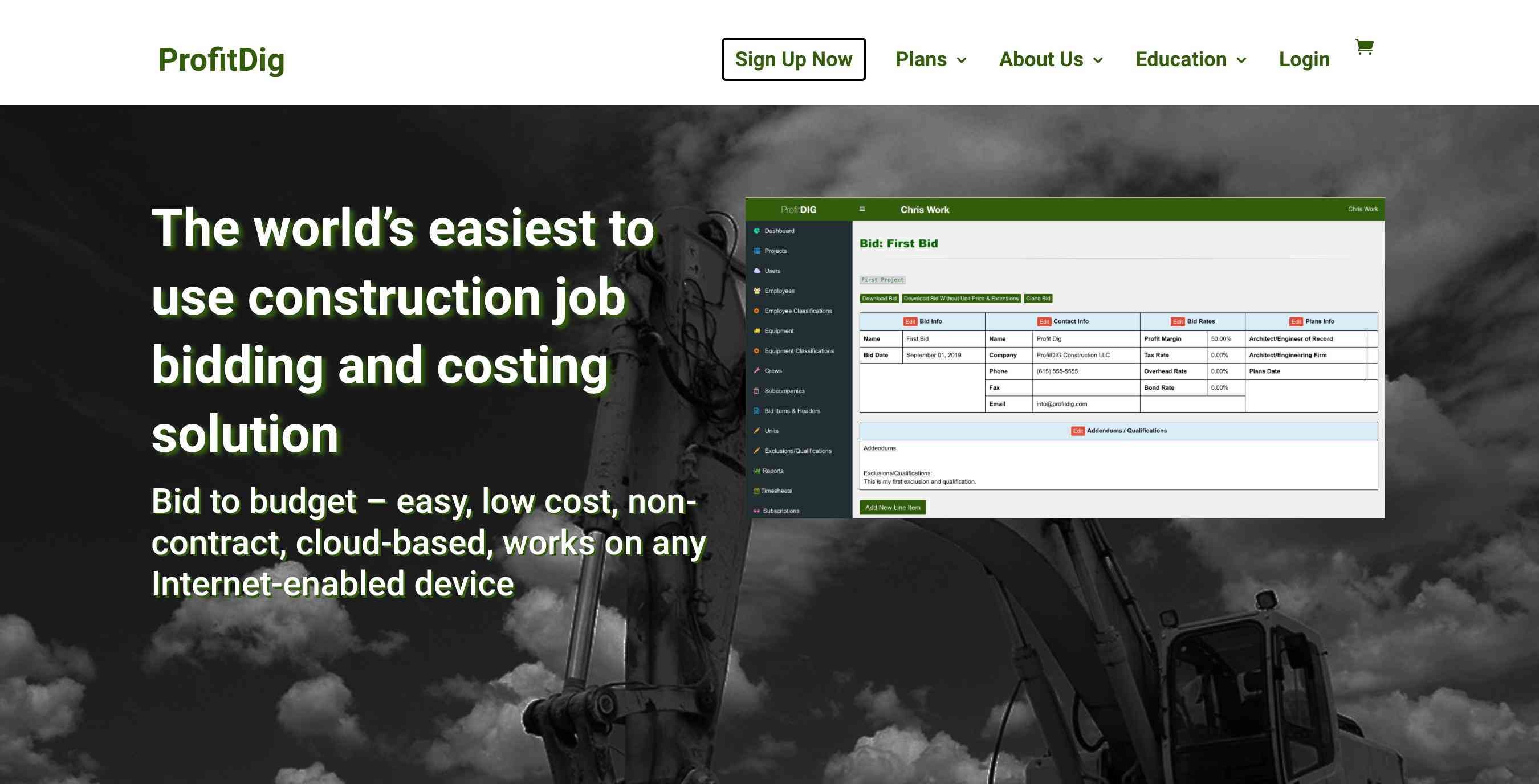The height and width of the screenshot is (784, 1539).
Task: Select the Users icon in preview sidebar
Action: click(757, 271)
